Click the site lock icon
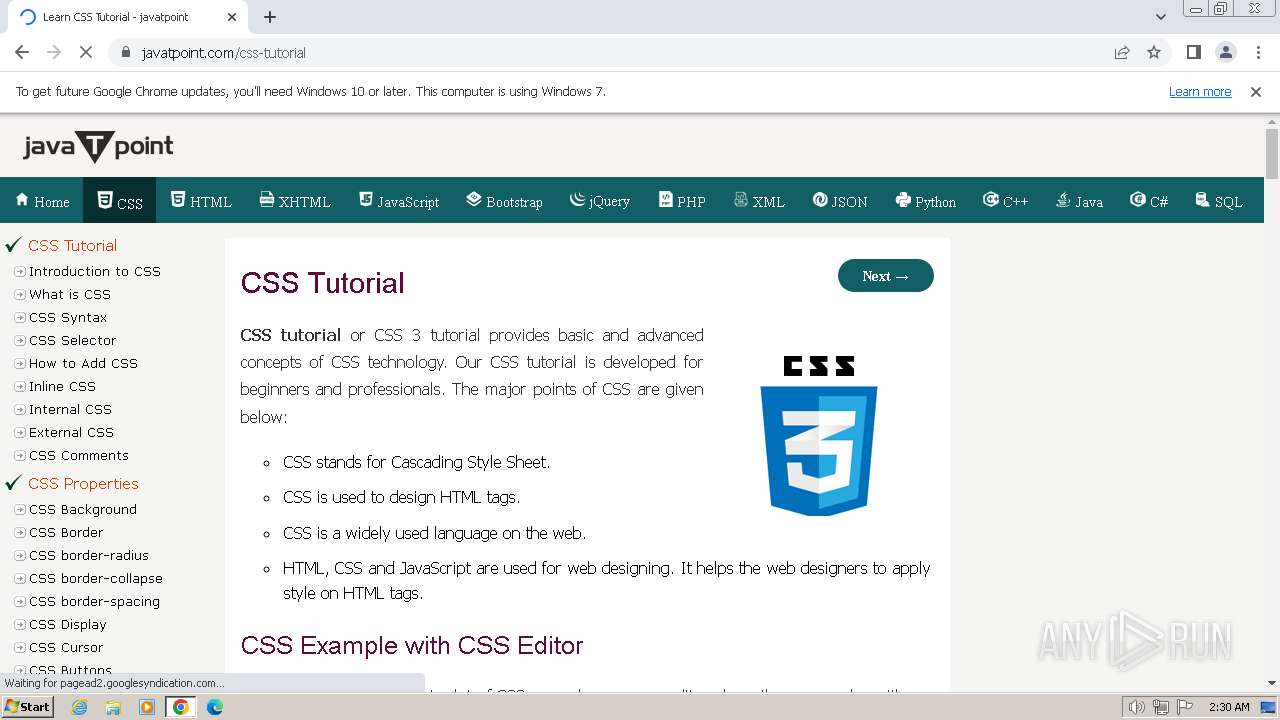 (126, 53)
